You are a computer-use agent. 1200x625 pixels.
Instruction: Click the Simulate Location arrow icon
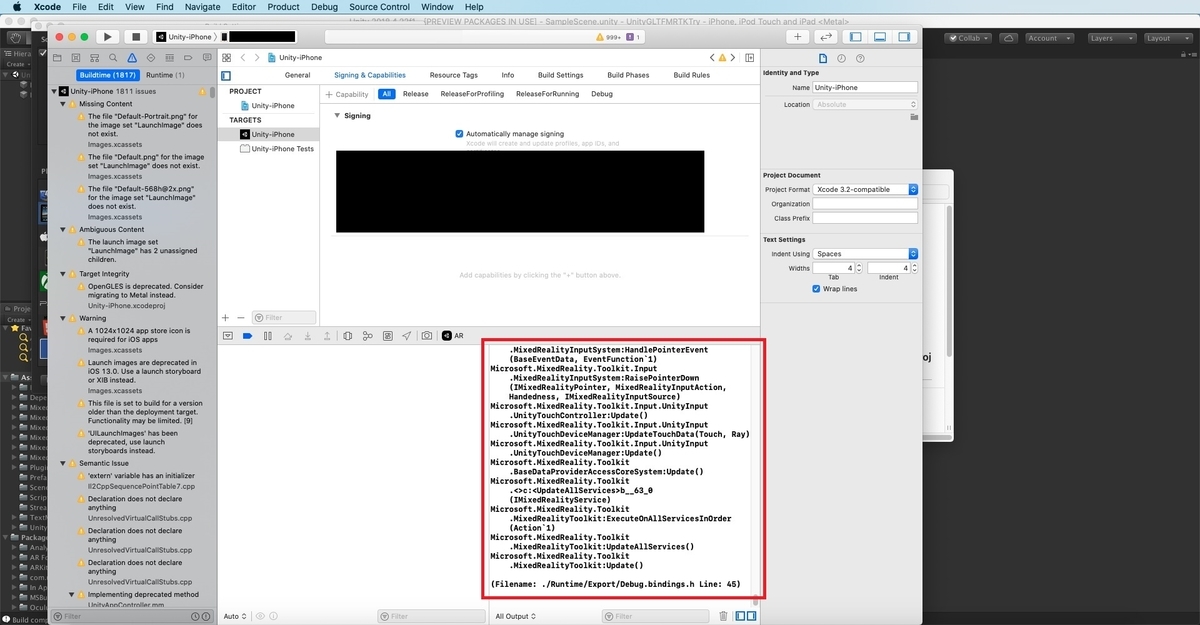coord(407,336)
